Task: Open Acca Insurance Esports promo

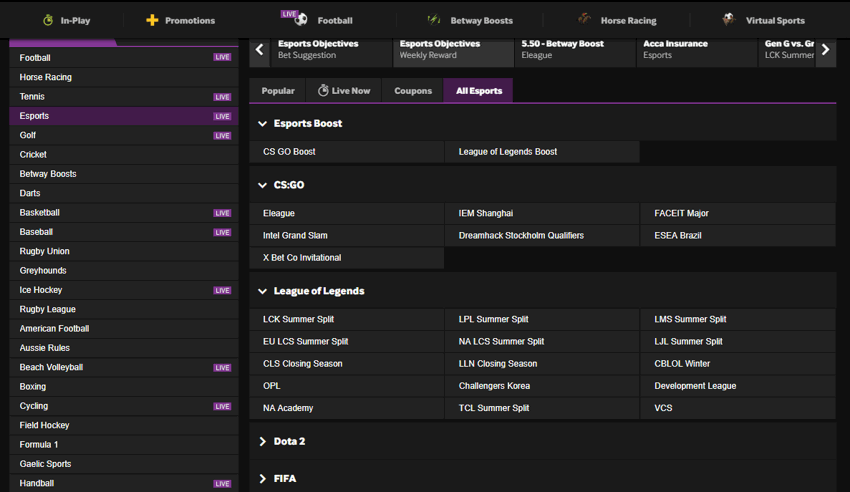Action: 697,52
